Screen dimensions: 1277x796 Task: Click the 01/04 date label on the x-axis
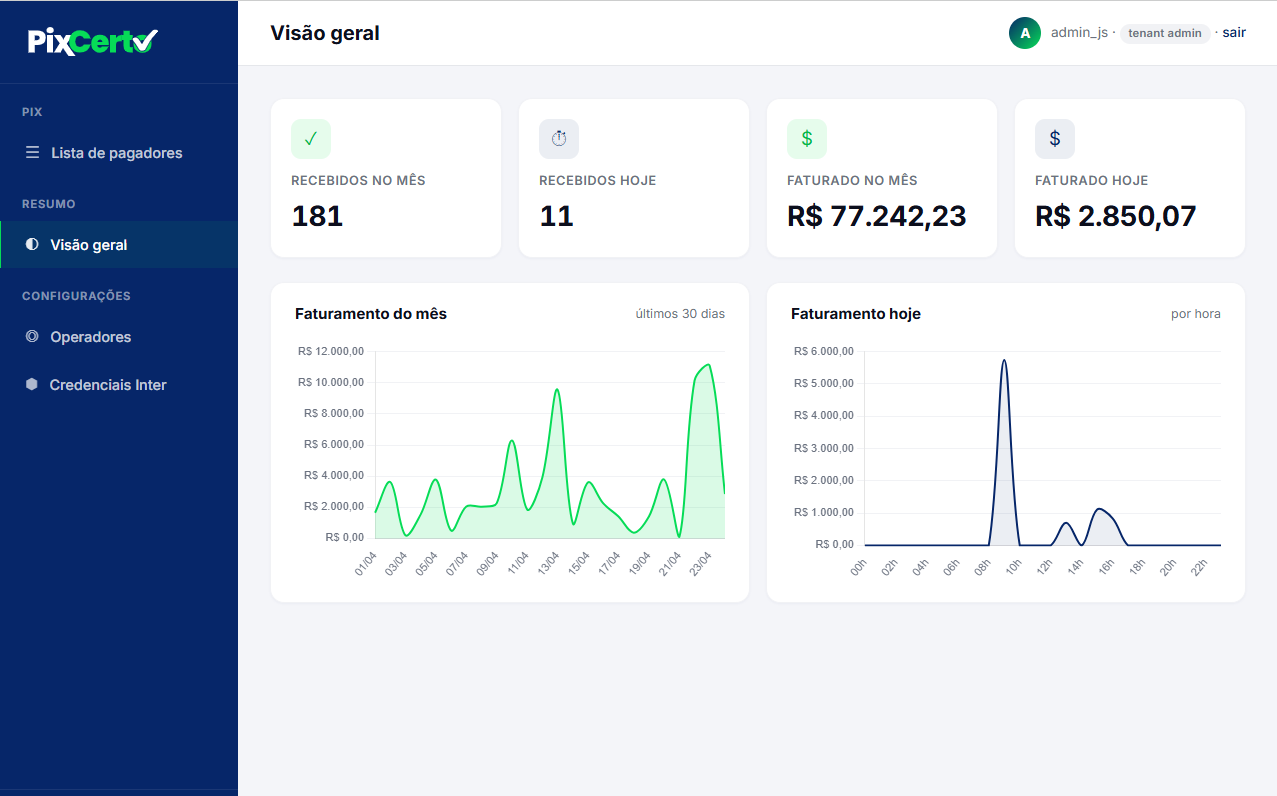click(365, 564)
